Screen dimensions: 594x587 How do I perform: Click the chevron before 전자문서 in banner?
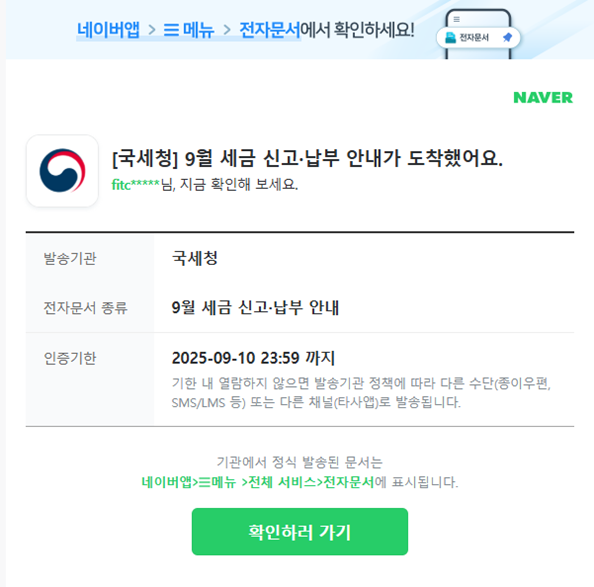pyautogui.click(x=227, y=30)
